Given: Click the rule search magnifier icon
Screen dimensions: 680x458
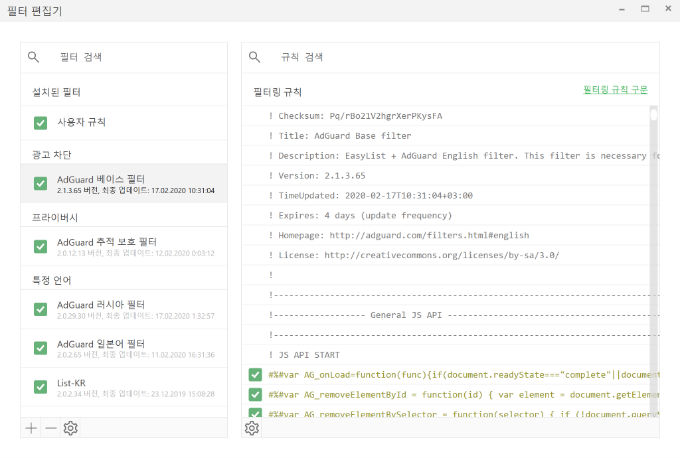Looking at the screenshot, I should pyautogui.click(x=255, y=57).
